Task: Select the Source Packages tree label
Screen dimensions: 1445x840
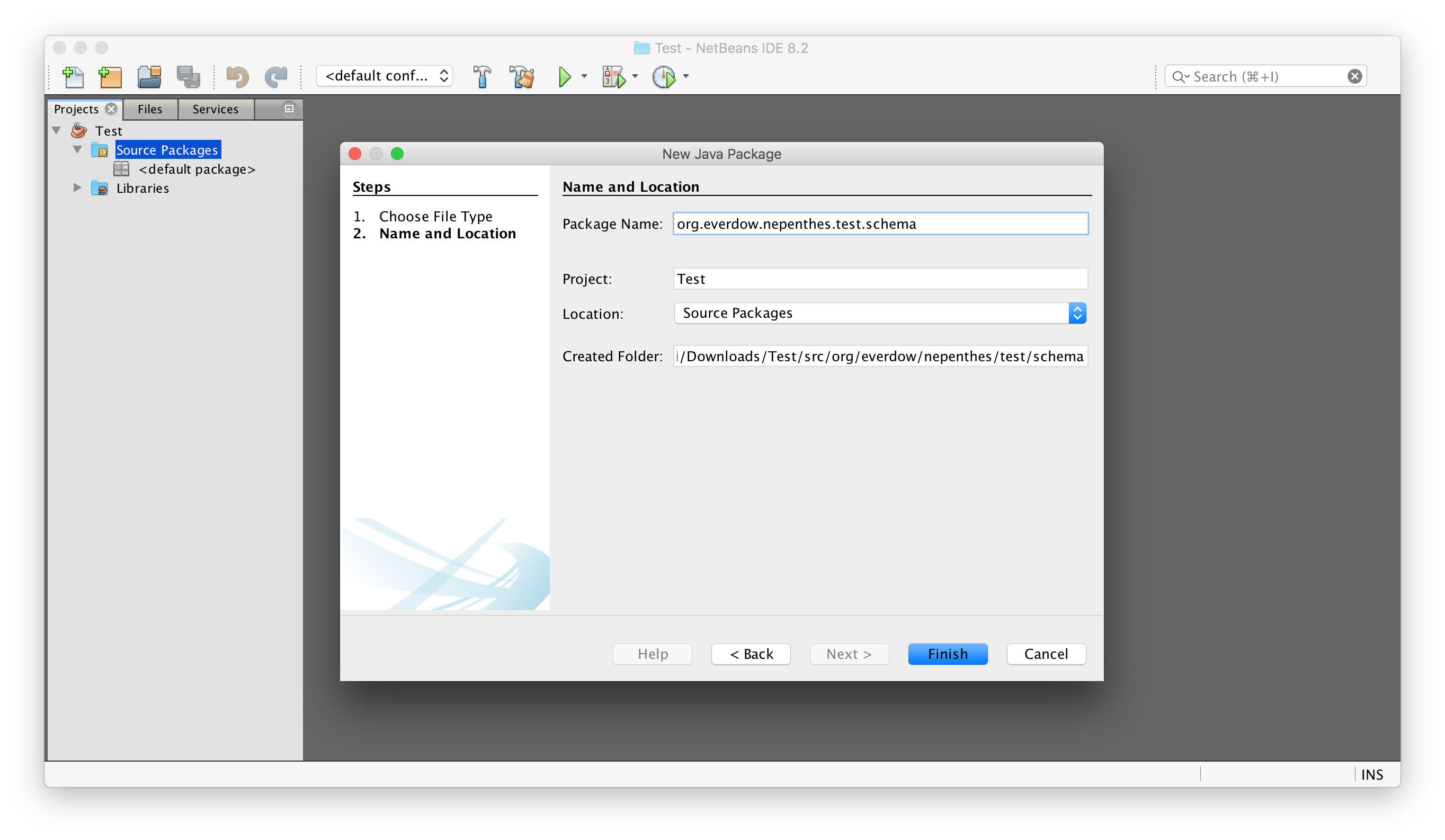Action: (x=167, y=150)
